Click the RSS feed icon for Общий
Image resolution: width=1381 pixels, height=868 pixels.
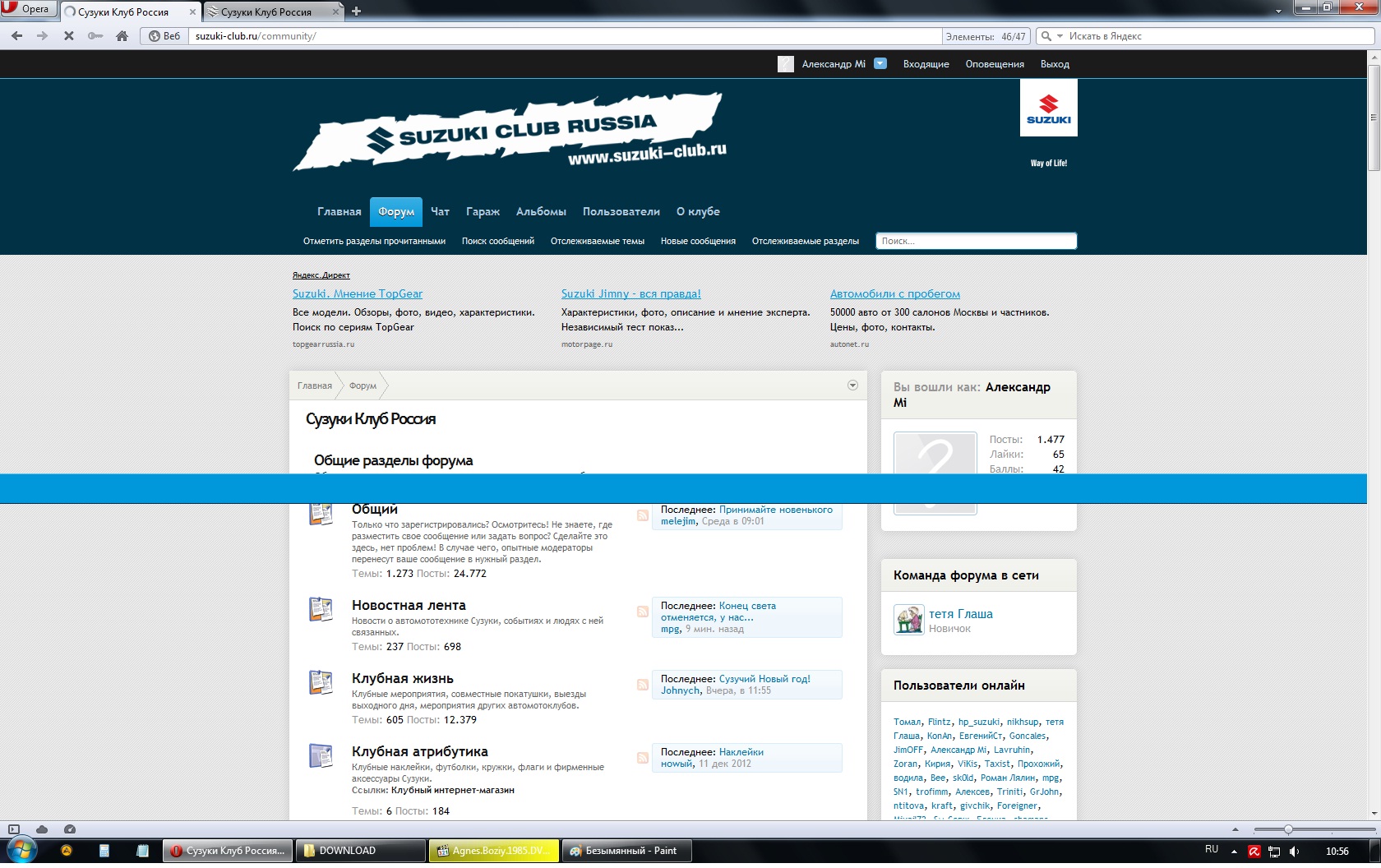(x=643, y=515)
